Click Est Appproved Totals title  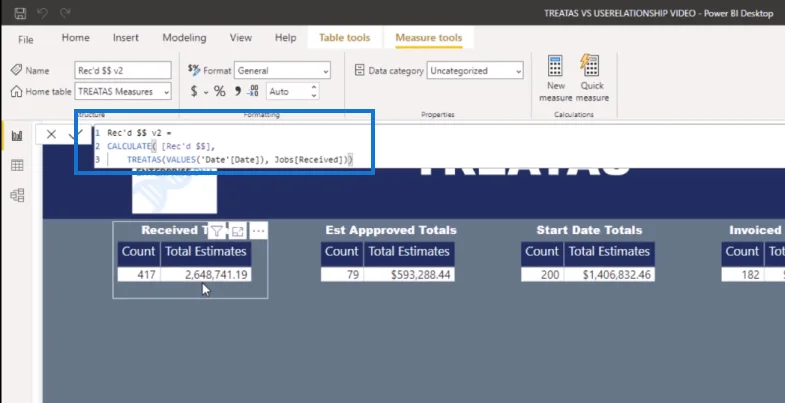[391, 230]
